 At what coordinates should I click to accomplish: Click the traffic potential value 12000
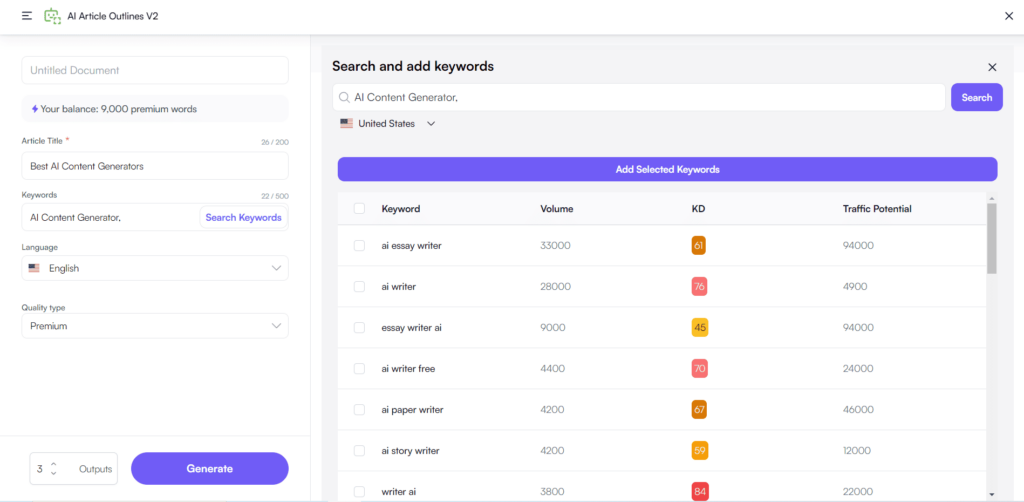pyautogui.click(x=858, y=450)
